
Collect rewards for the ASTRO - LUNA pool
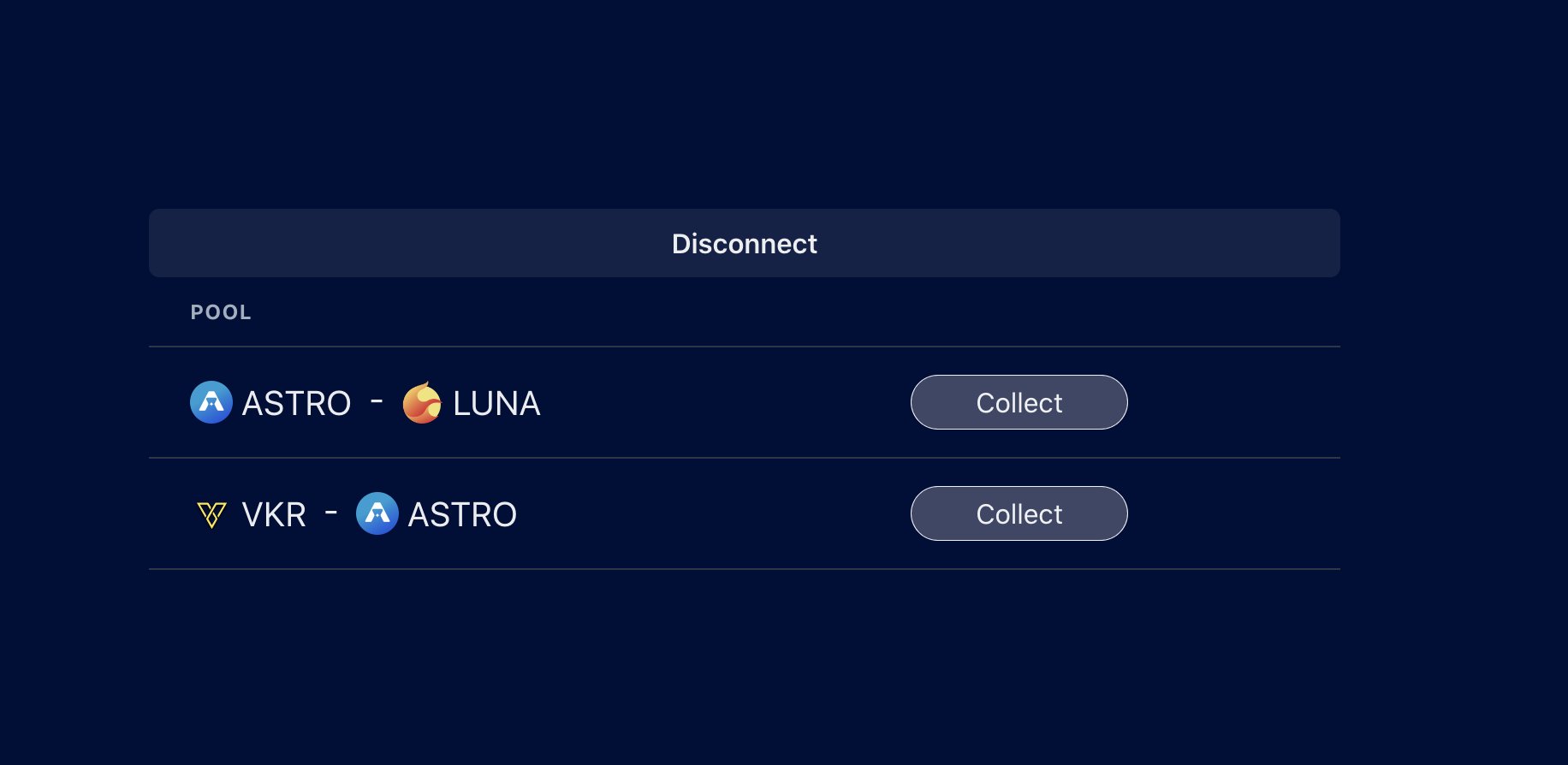pyautogui.click(x=1019, y=402)
